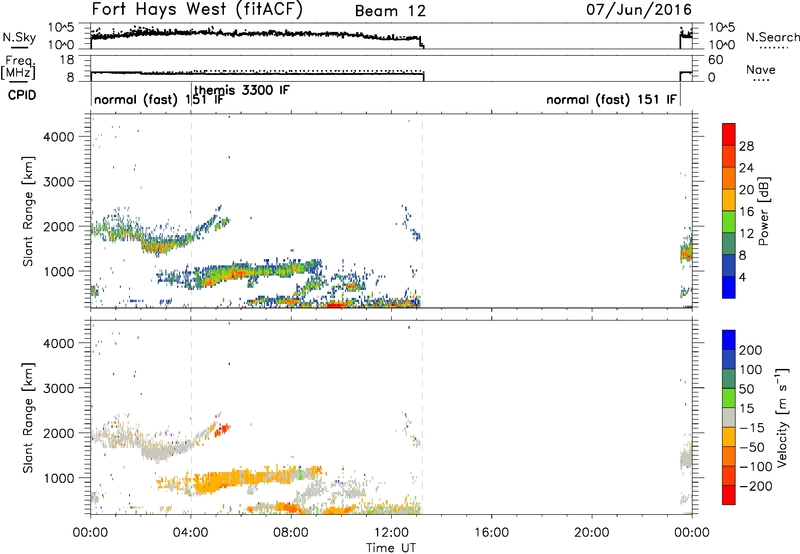Click the gray -15 to 15 Velocity color segment
Screen dimensions: 800x554
pos(729,417)
